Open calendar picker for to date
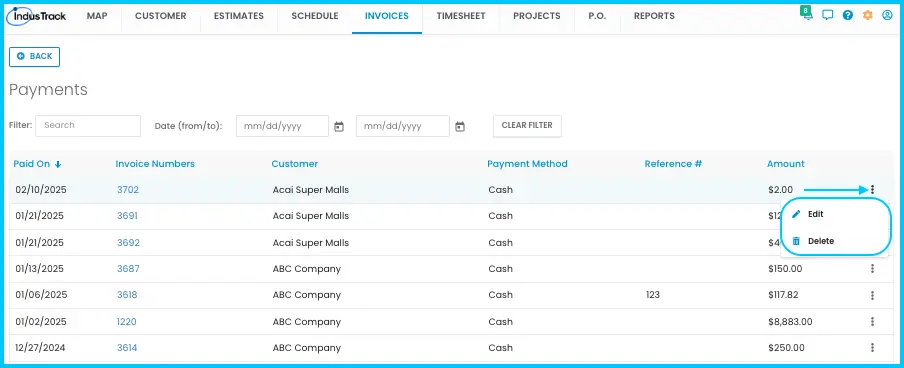 click(x=459, y=126)
